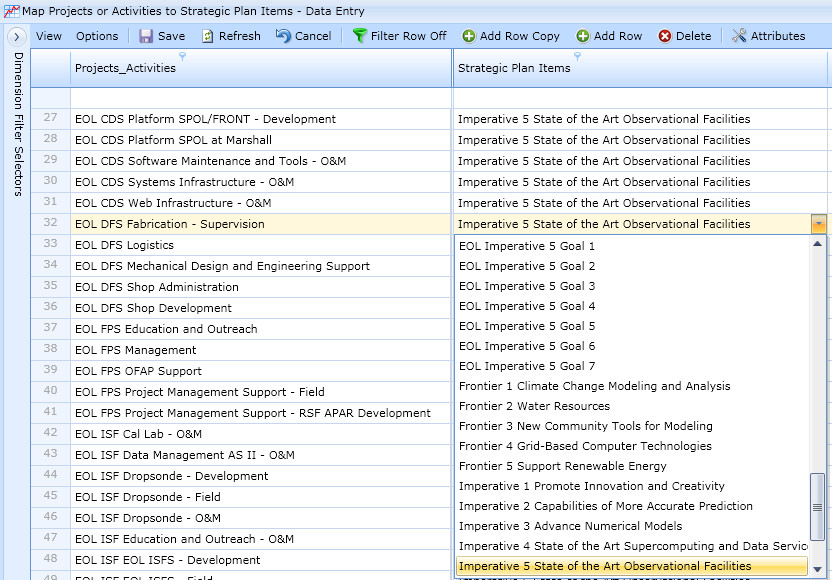Select EOL Imperative 5 Goal 2 option
The image size is (832, 580).
(x=631, y=266)
